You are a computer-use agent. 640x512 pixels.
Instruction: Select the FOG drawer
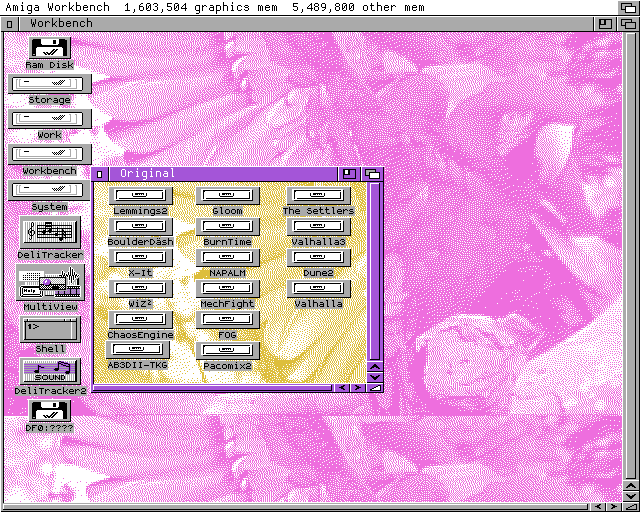[x=227, y=320]
